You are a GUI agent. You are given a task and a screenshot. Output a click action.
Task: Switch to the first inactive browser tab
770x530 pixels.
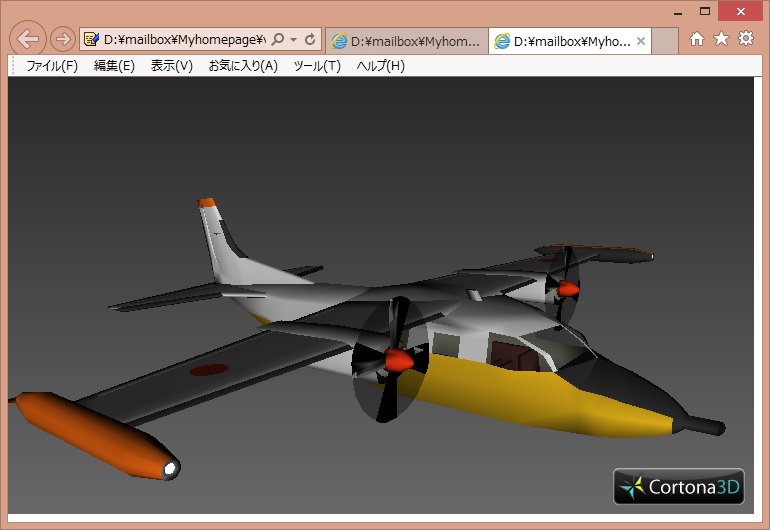pos(406,41)
